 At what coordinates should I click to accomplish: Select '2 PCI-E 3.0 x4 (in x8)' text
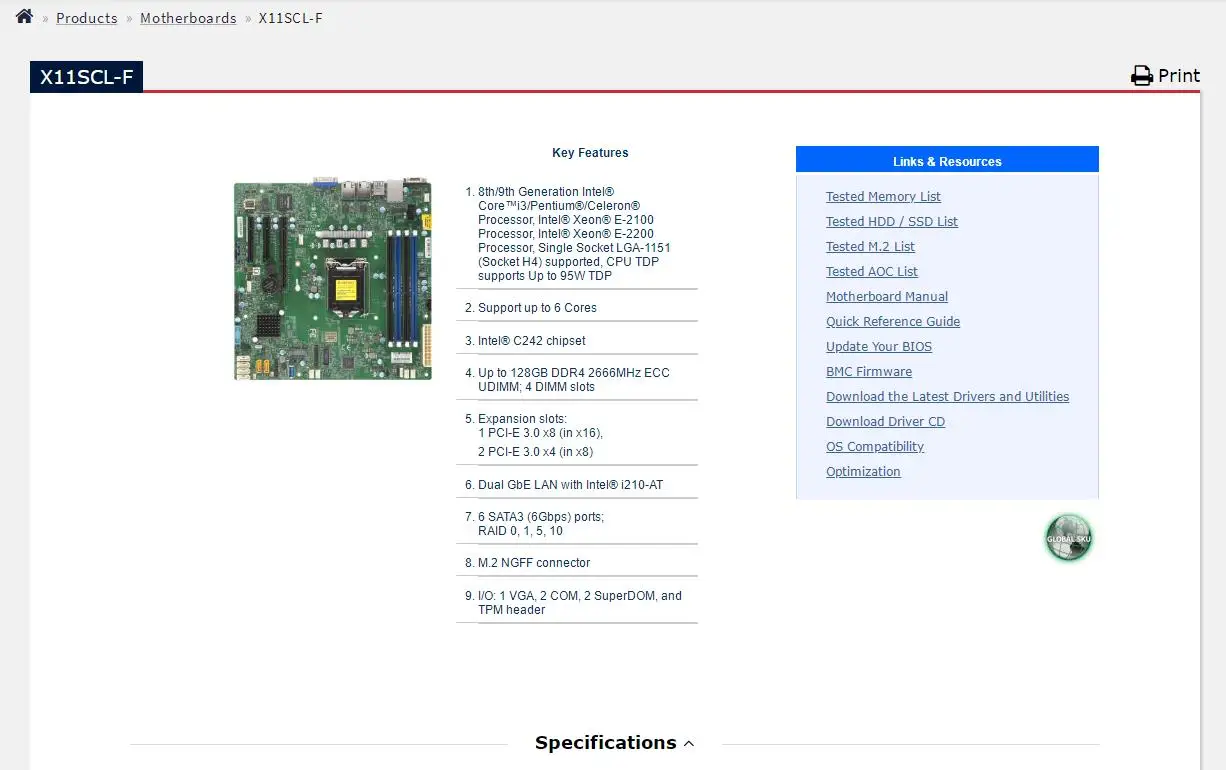point(535,452)
